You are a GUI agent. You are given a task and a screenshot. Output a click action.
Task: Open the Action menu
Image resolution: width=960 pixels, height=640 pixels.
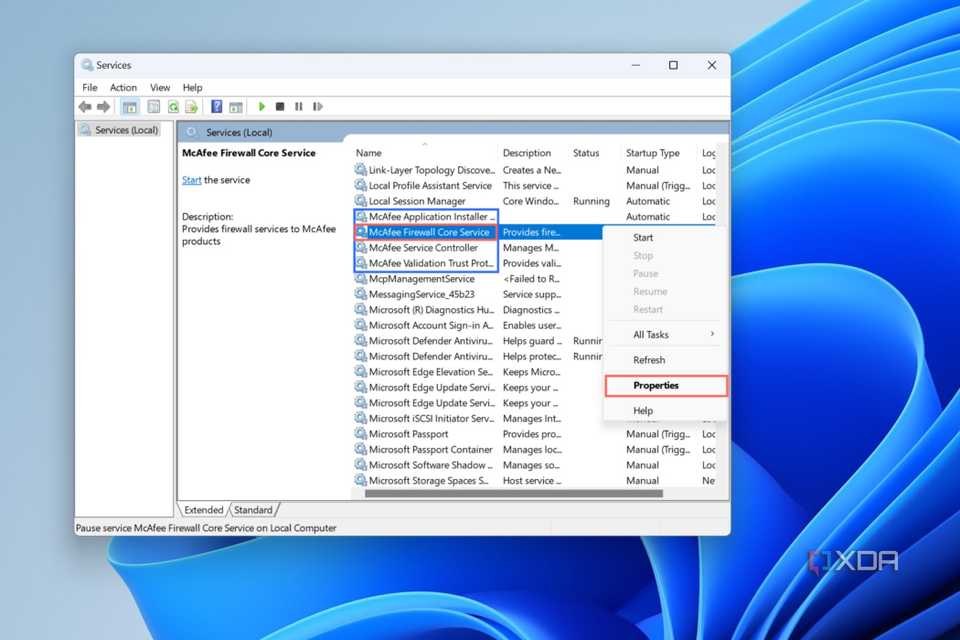point(123,88)
